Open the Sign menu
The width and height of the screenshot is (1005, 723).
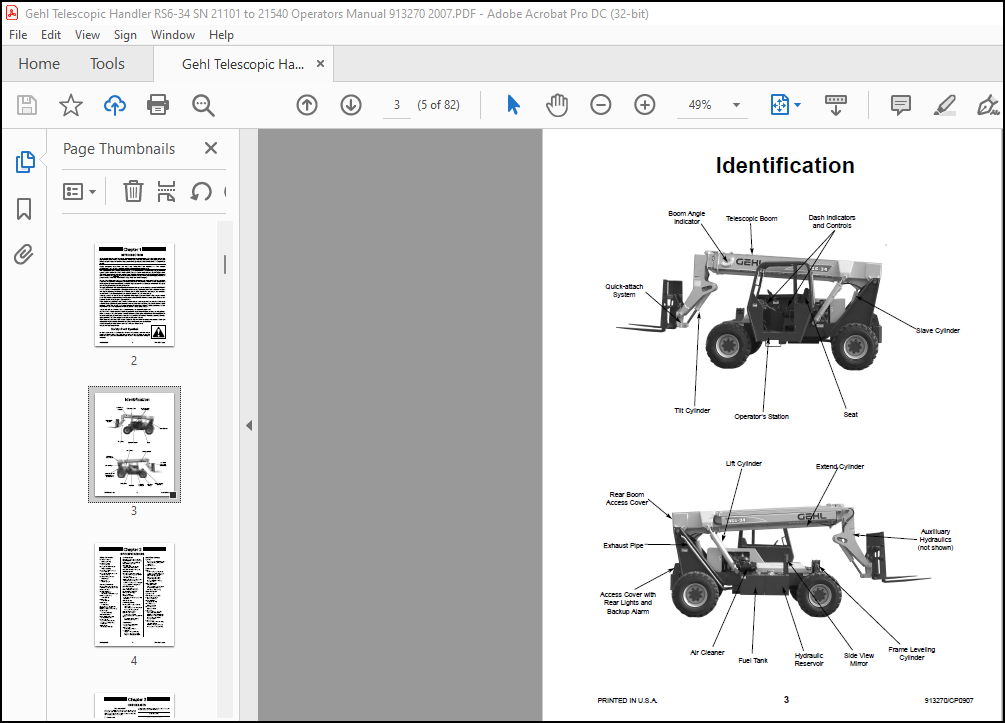coord(125,35)
